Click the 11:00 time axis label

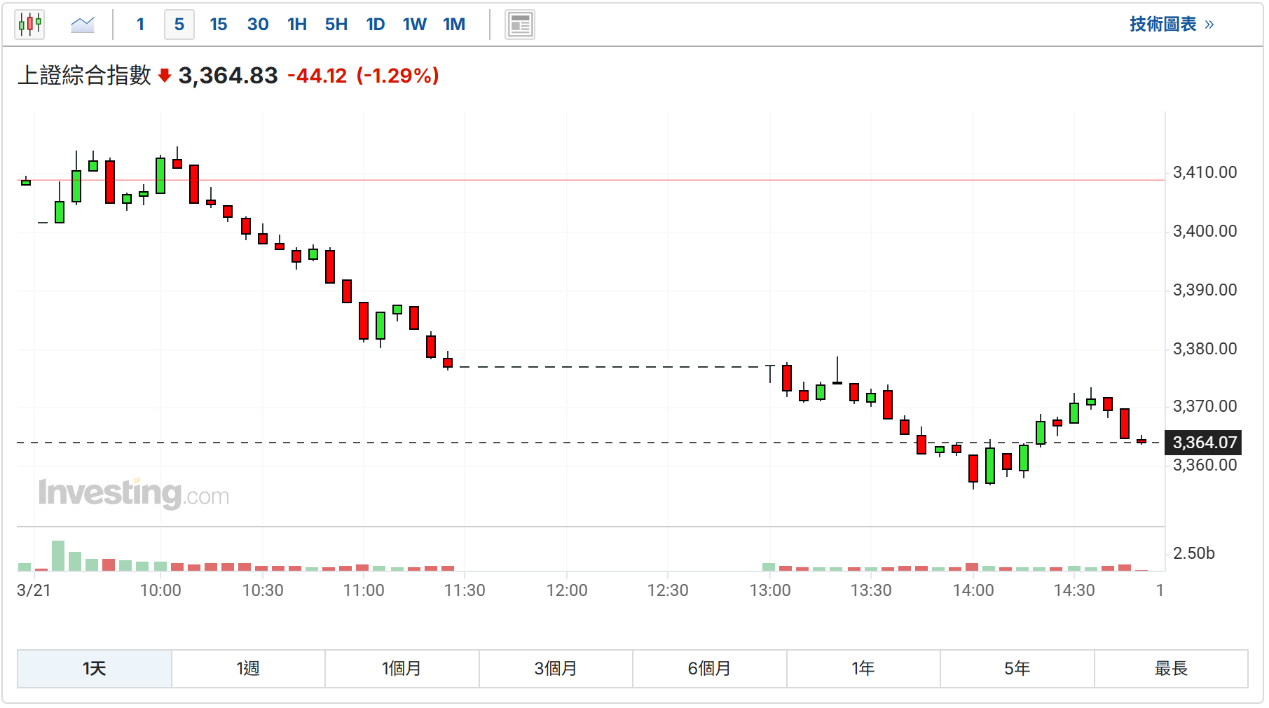click(x=364, y=590)
